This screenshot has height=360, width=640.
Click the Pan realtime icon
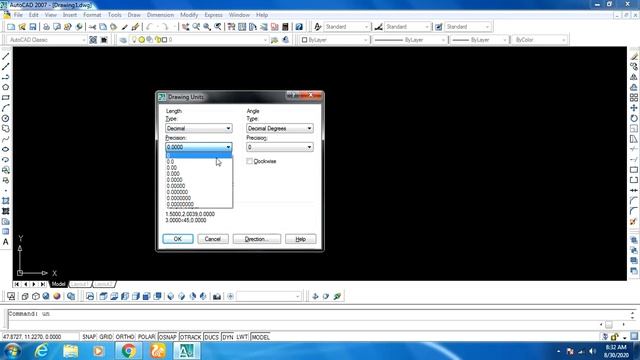click(x=186, y=27)
